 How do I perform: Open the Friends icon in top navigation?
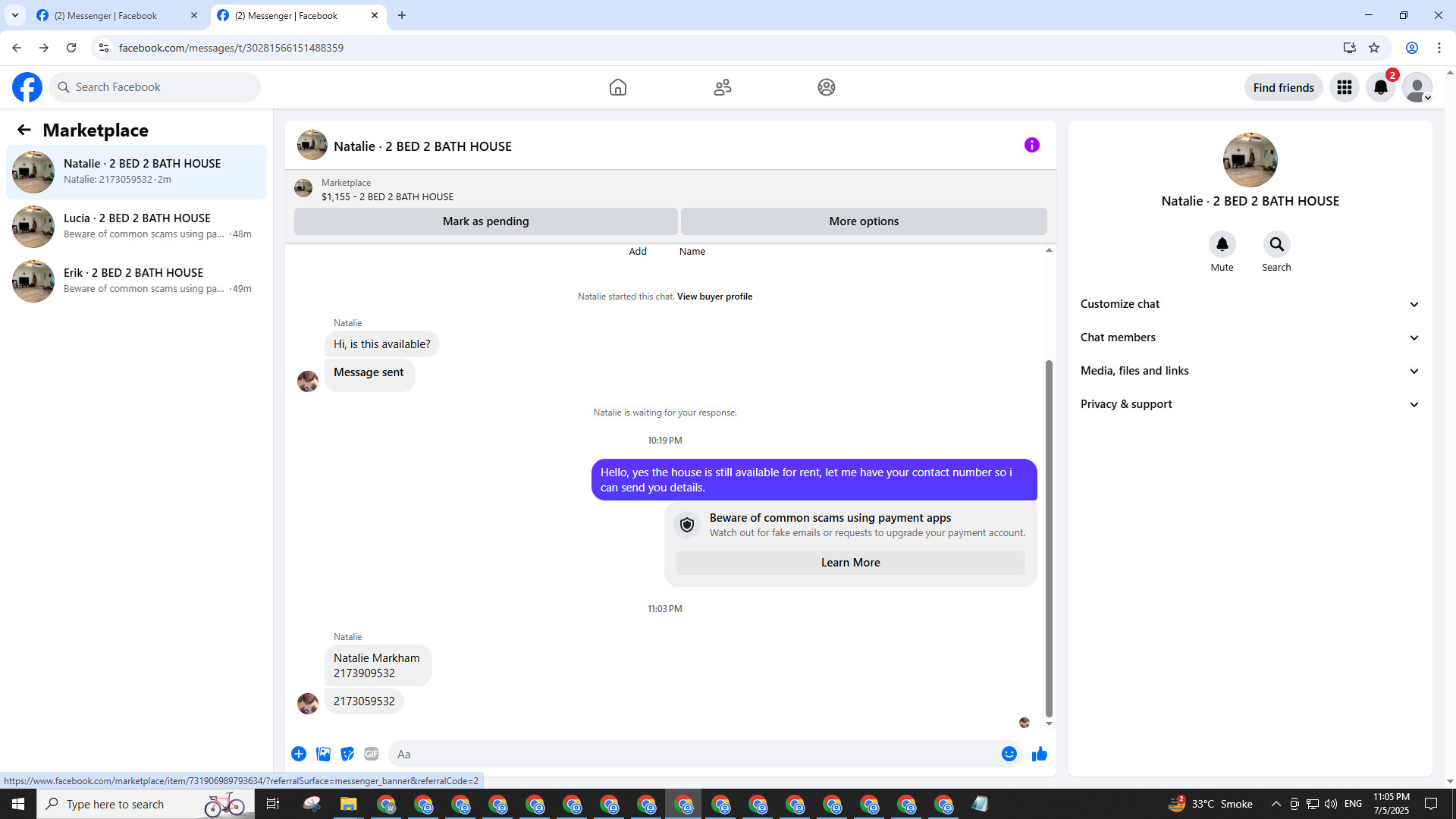tap(722, 87)
